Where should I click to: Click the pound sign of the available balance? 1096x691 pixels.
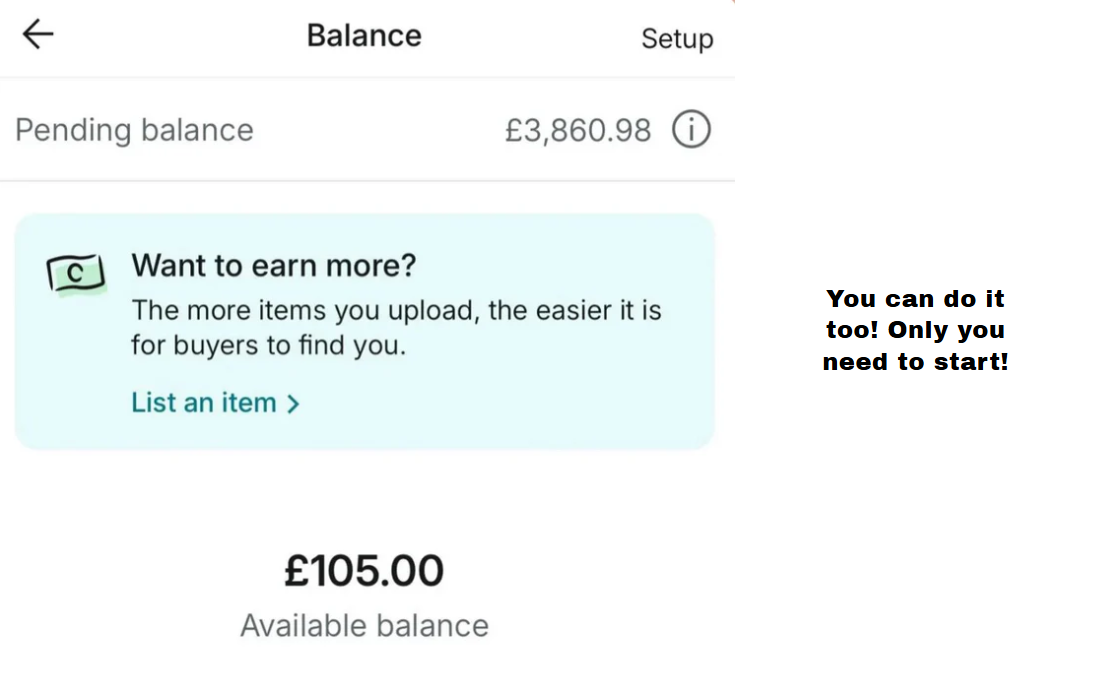pos(296,571)
